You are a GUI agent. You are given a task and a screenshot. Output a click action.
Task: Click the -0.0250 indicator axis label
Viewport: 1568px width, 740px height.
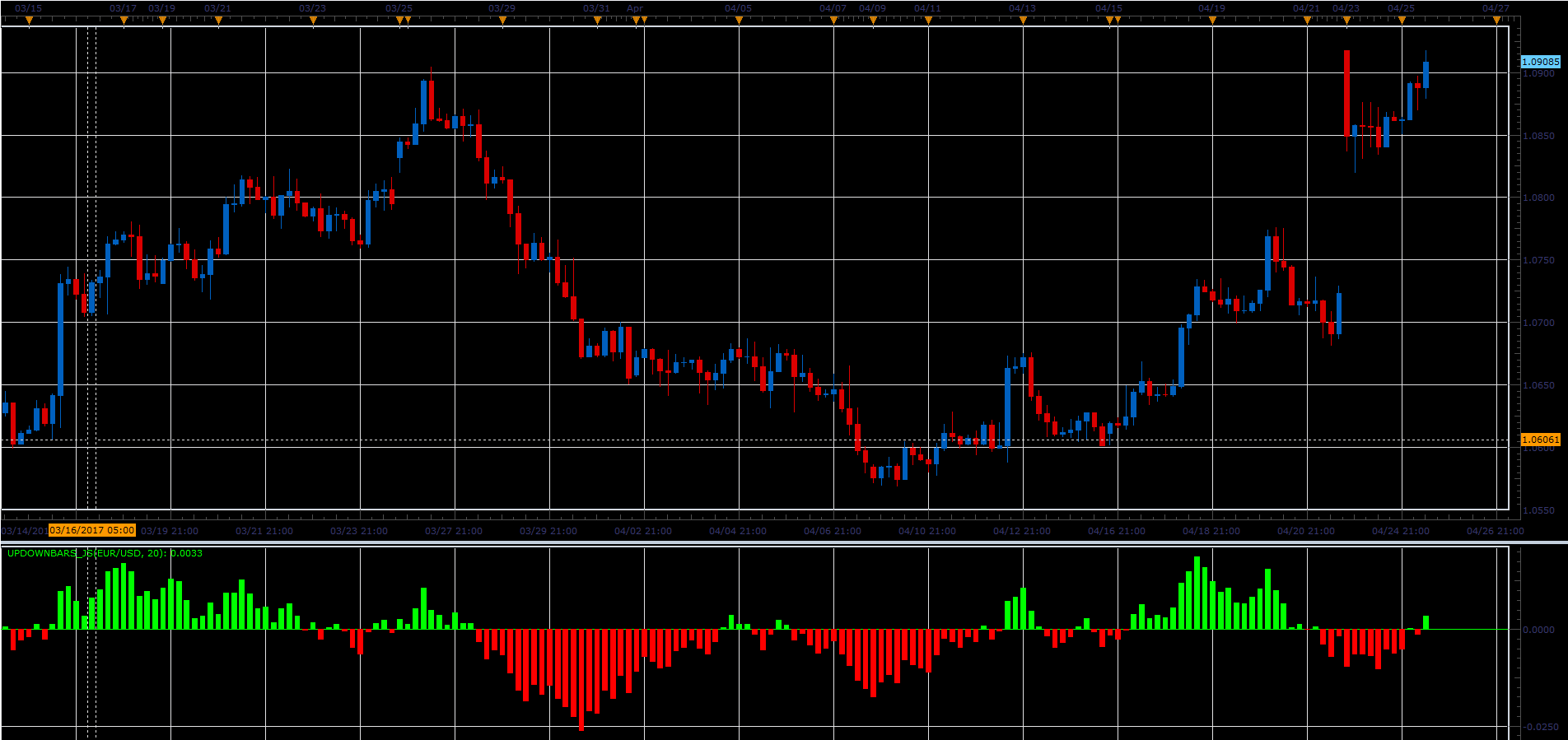(1539, 727)
